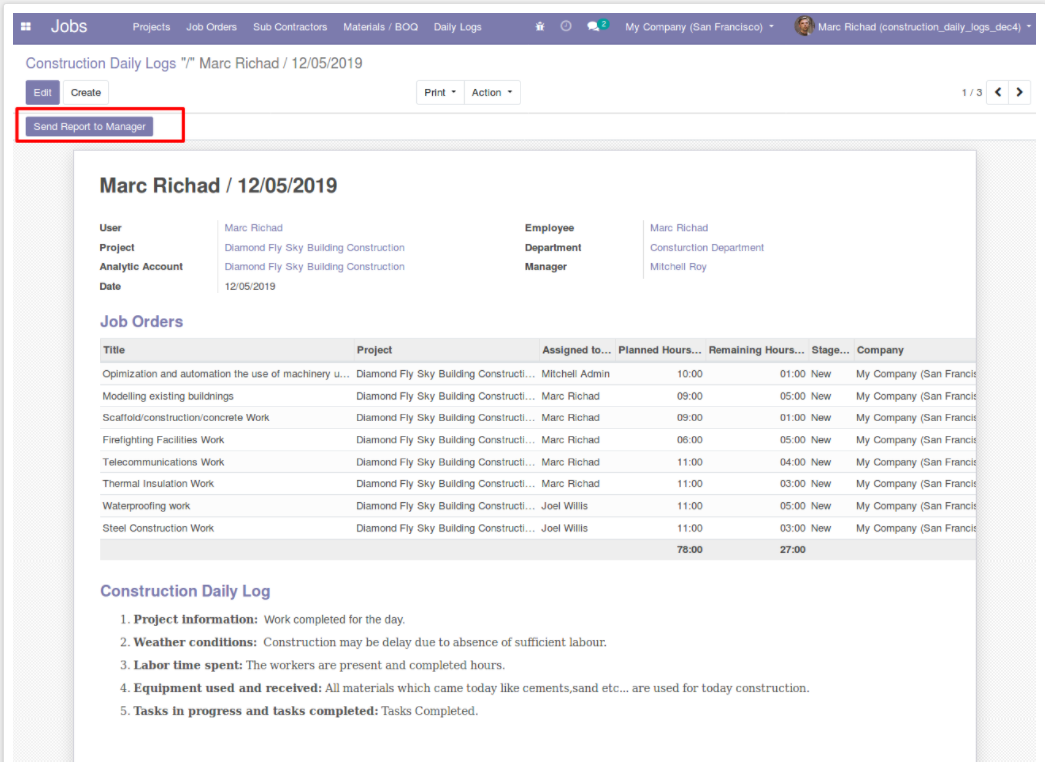Screen dimensions: 1045x762
Task: Expand the Print dropdown
Action: click(x=440, y=93)
